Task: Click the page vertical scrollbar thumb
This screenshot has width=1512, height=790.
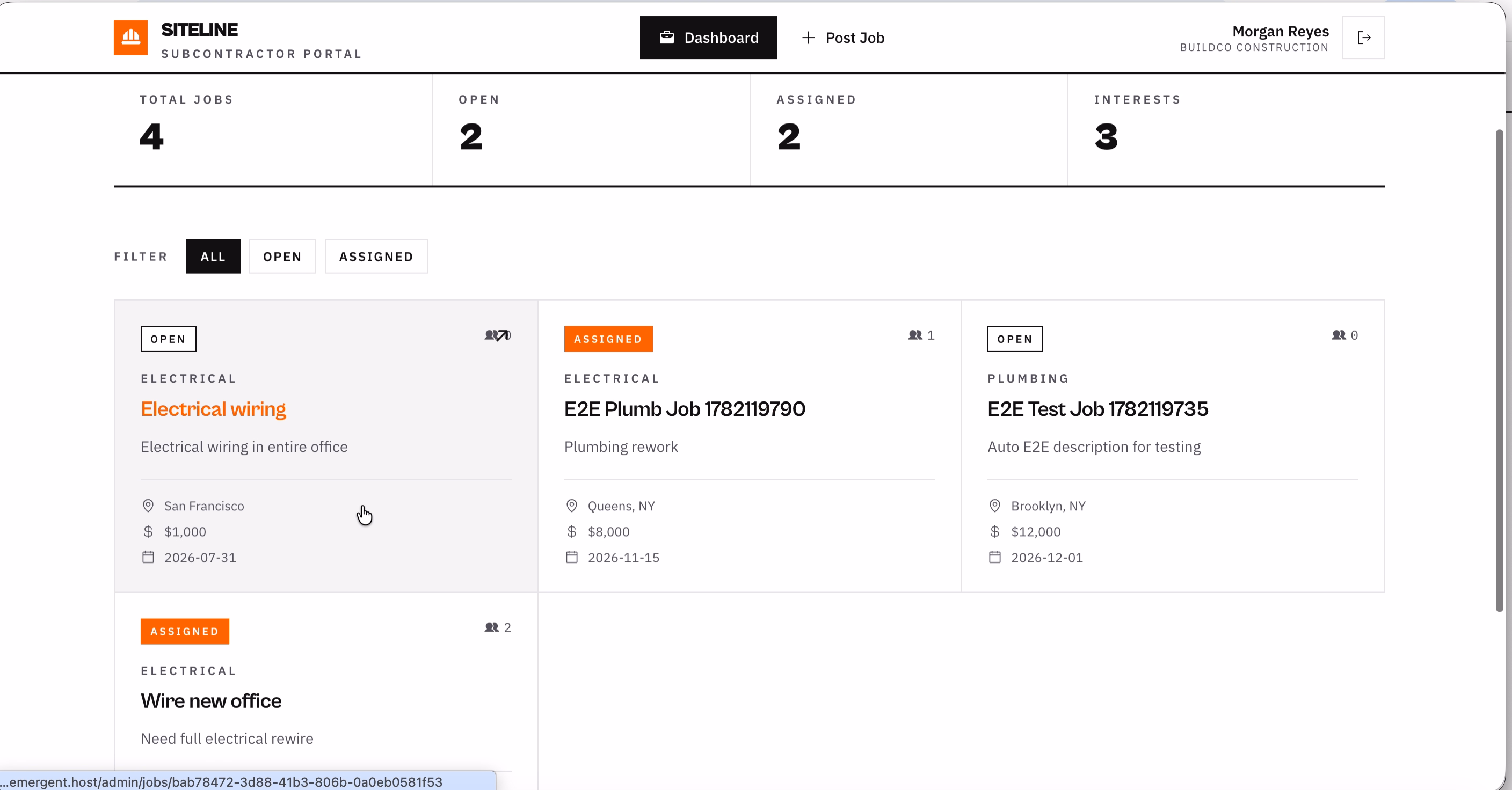Action: coord(1499,371)
